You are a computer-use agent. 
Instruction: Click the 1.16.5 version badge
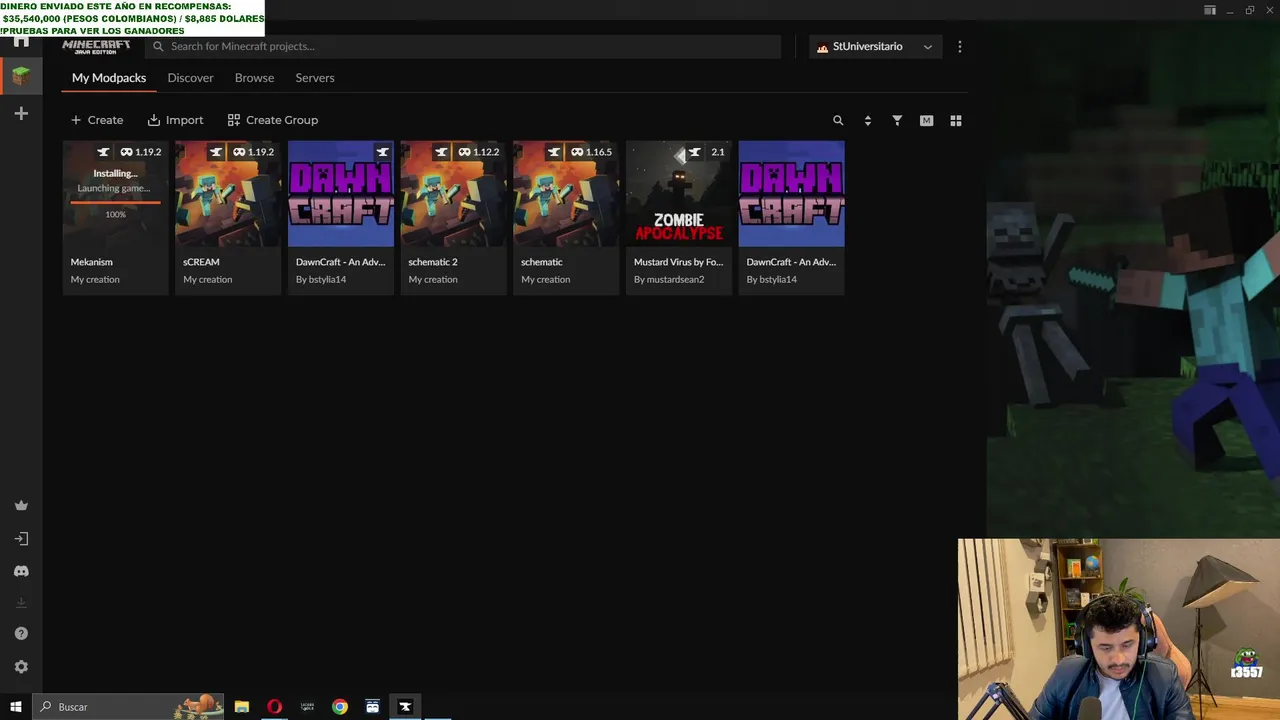click(x=591, y=152)
